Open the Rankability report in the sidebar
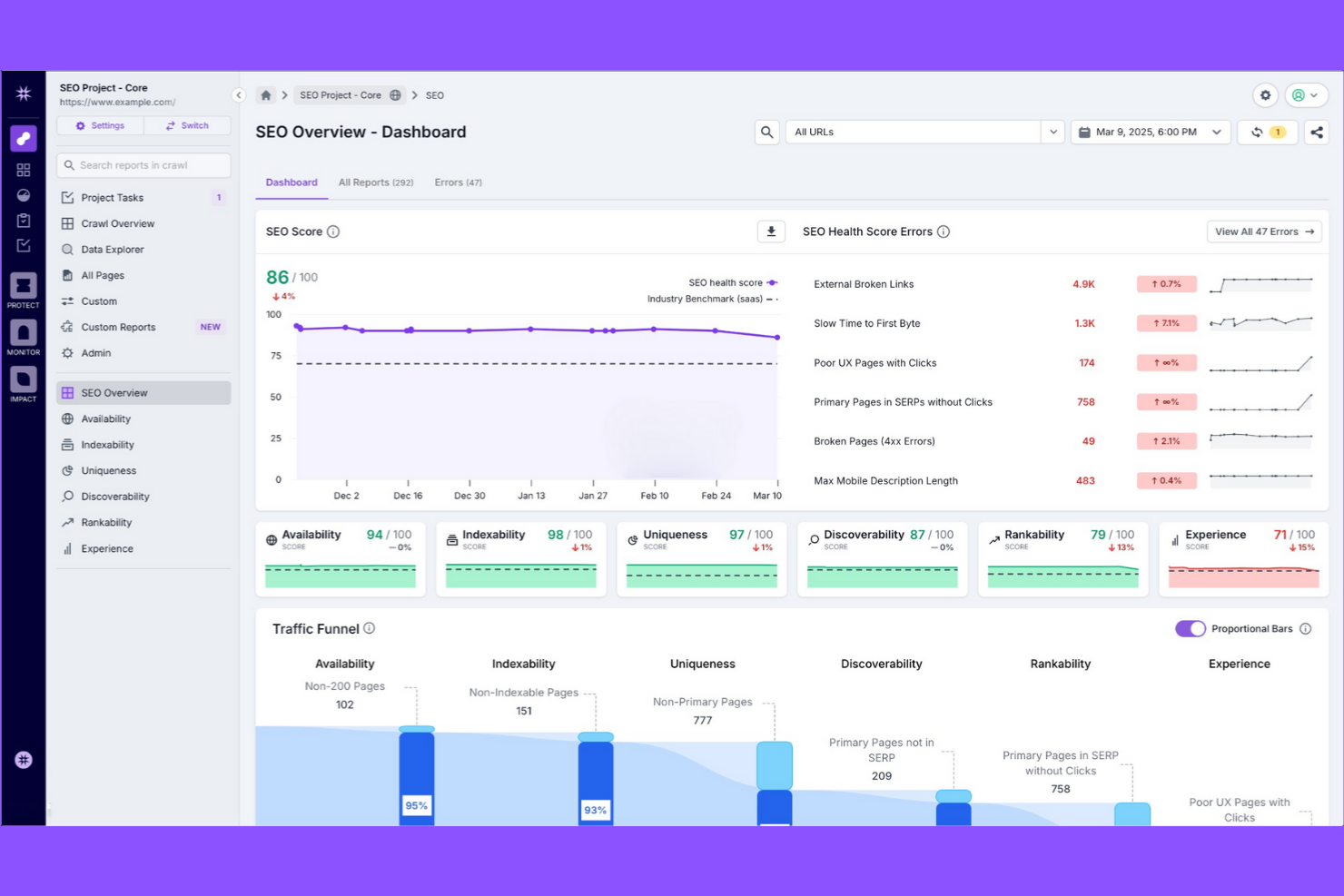Screen dimensions: 1344x896 coord(106,522)
